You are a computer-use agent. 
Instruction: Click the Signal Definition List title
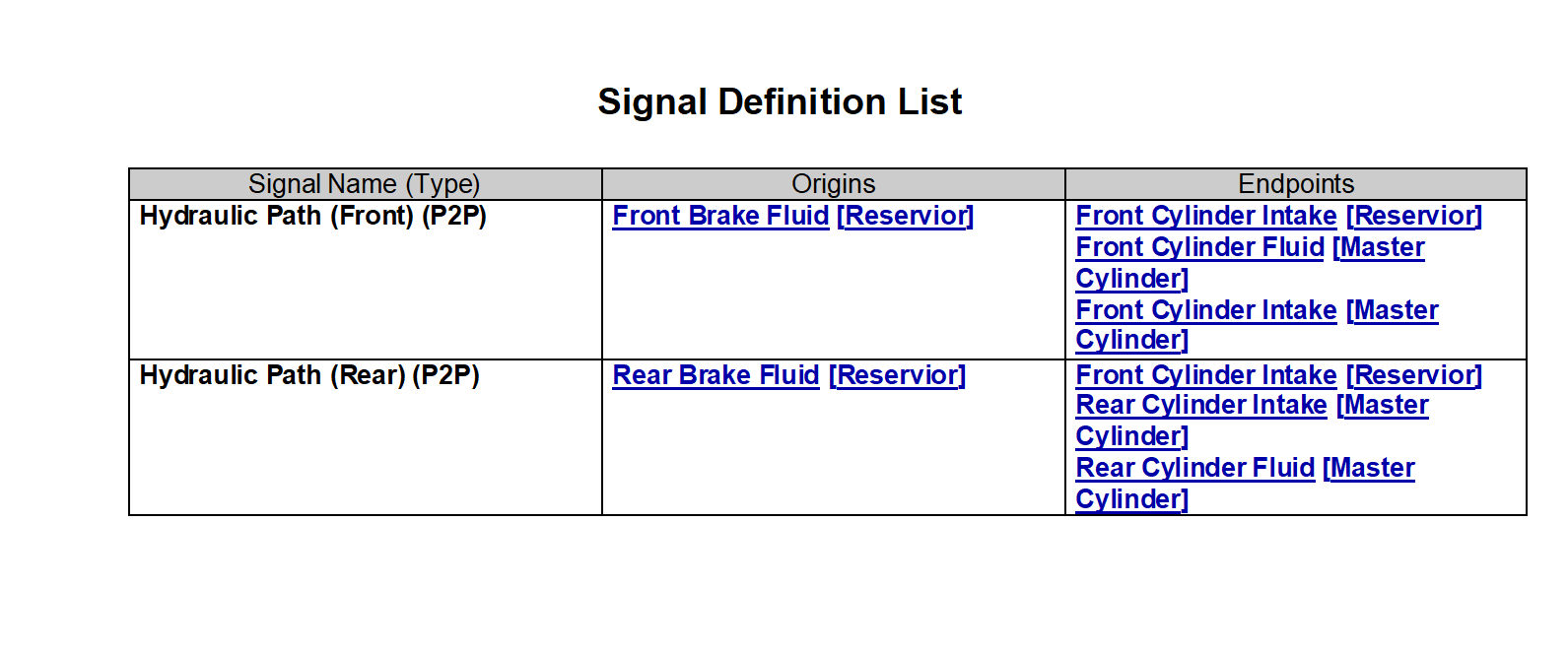(780, 101)
